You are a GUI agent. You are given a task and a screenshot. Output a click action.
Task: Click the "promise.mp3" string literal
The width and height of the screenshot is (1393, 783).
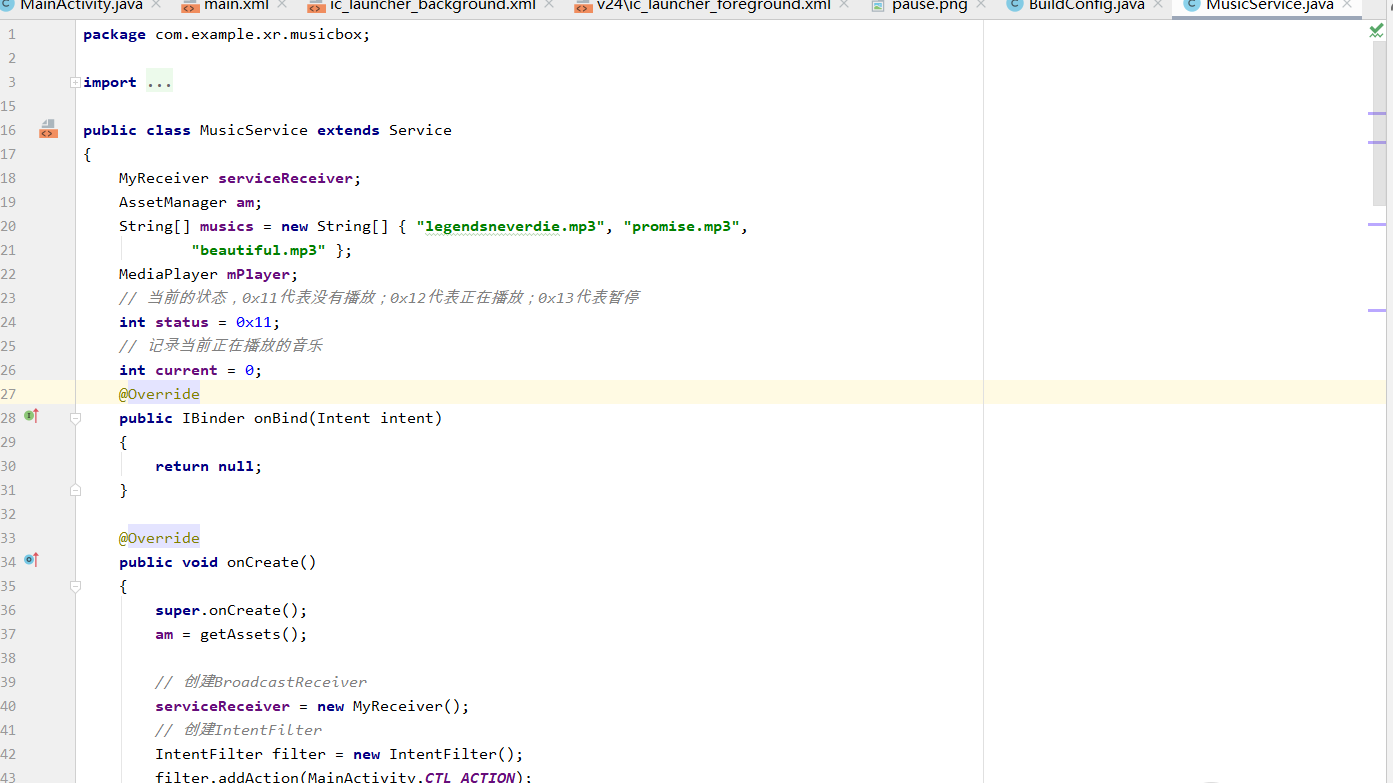(x=681, y=226)
